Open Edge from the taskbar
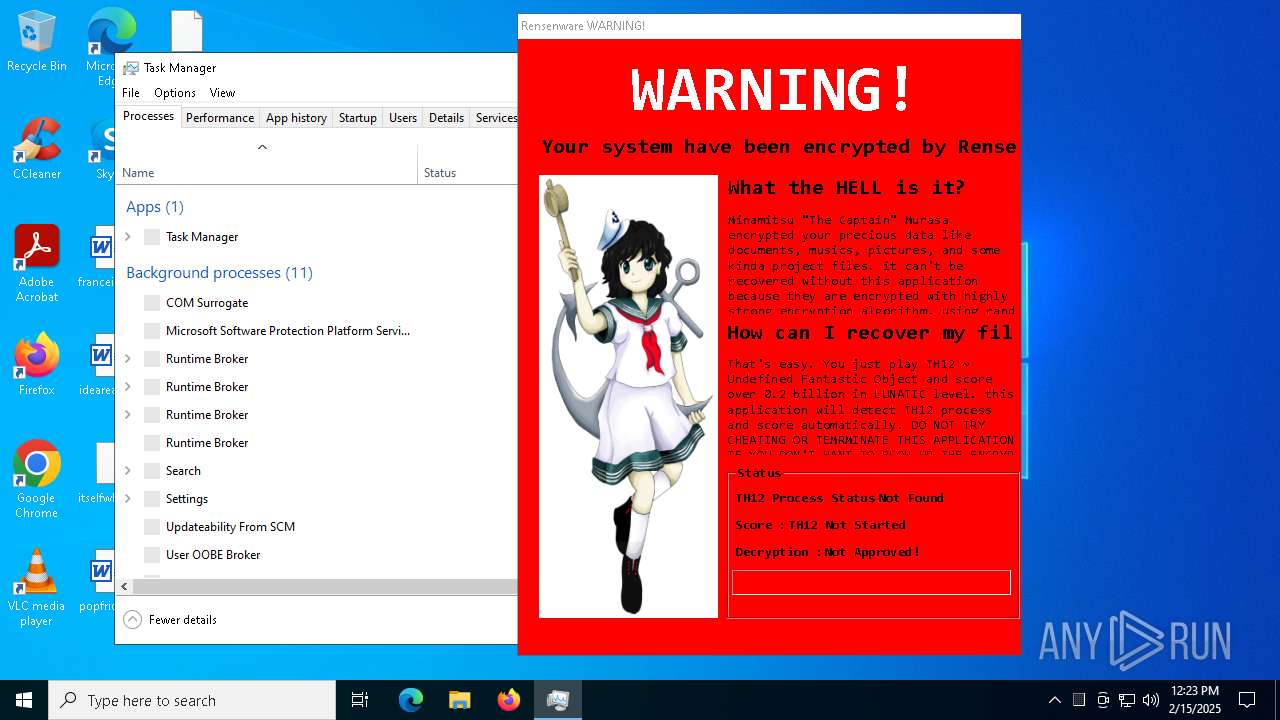 (x=411, y=700)
